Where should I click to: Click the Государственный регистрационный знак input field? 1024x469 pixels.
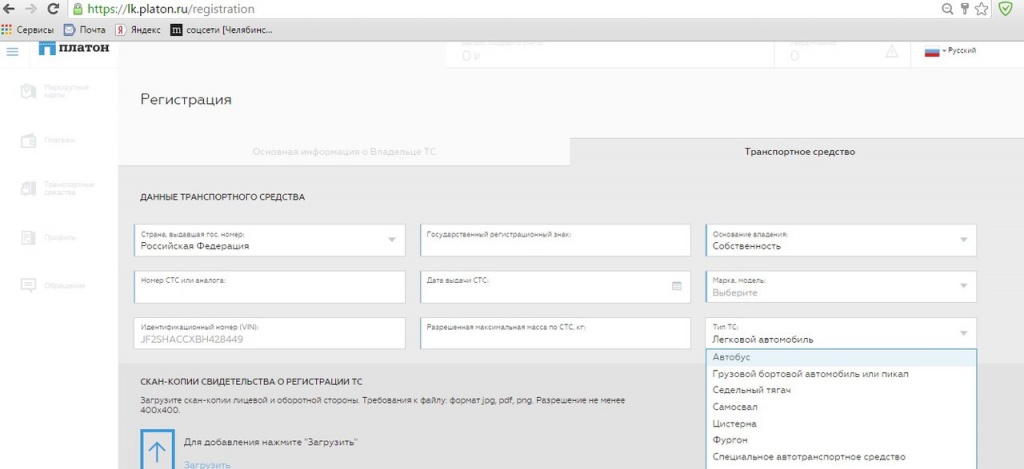pyautogui.click(x=555, y=241)
